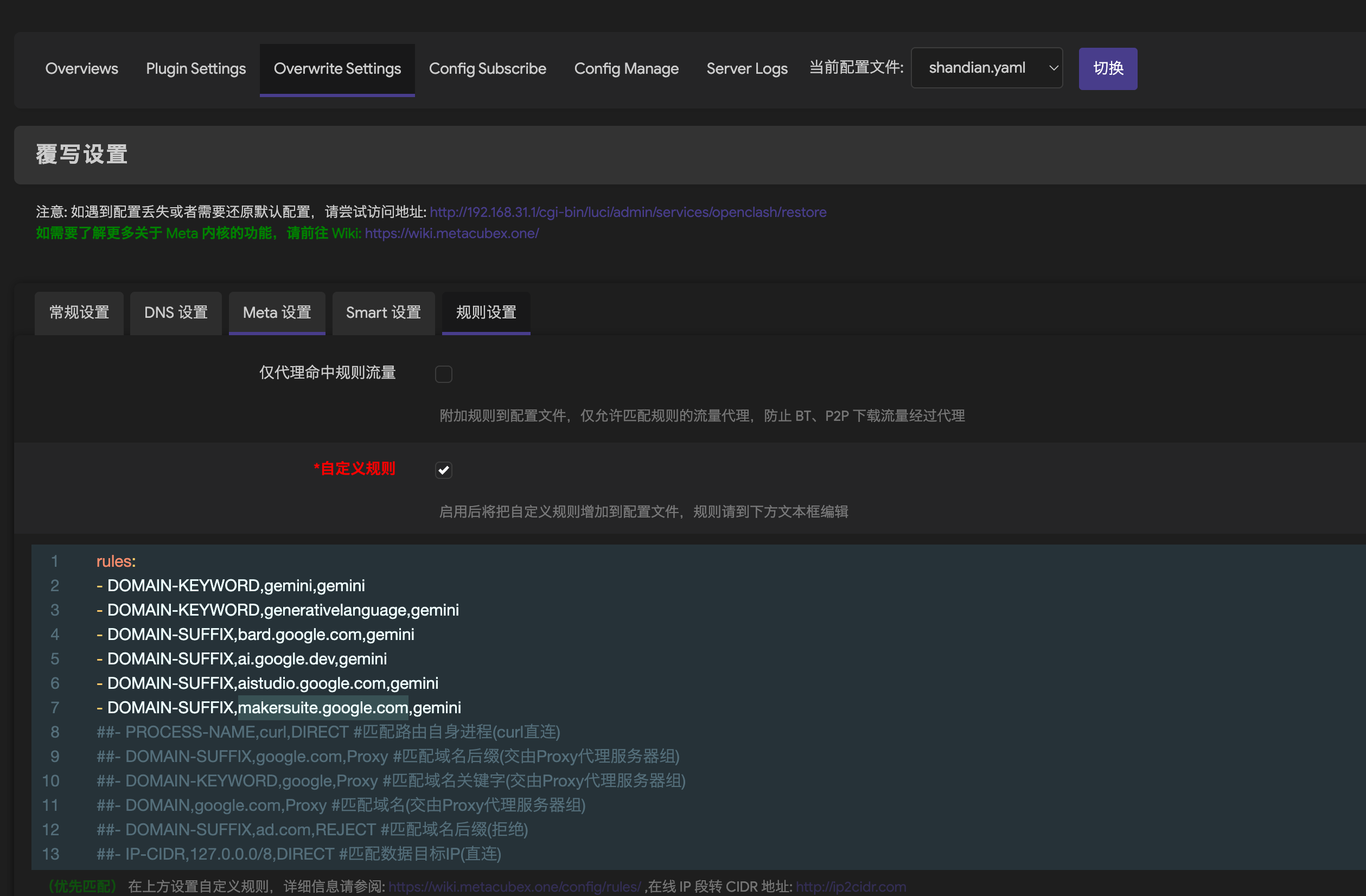
Task: View the Server Logs tab
Action: click(746, 68)
